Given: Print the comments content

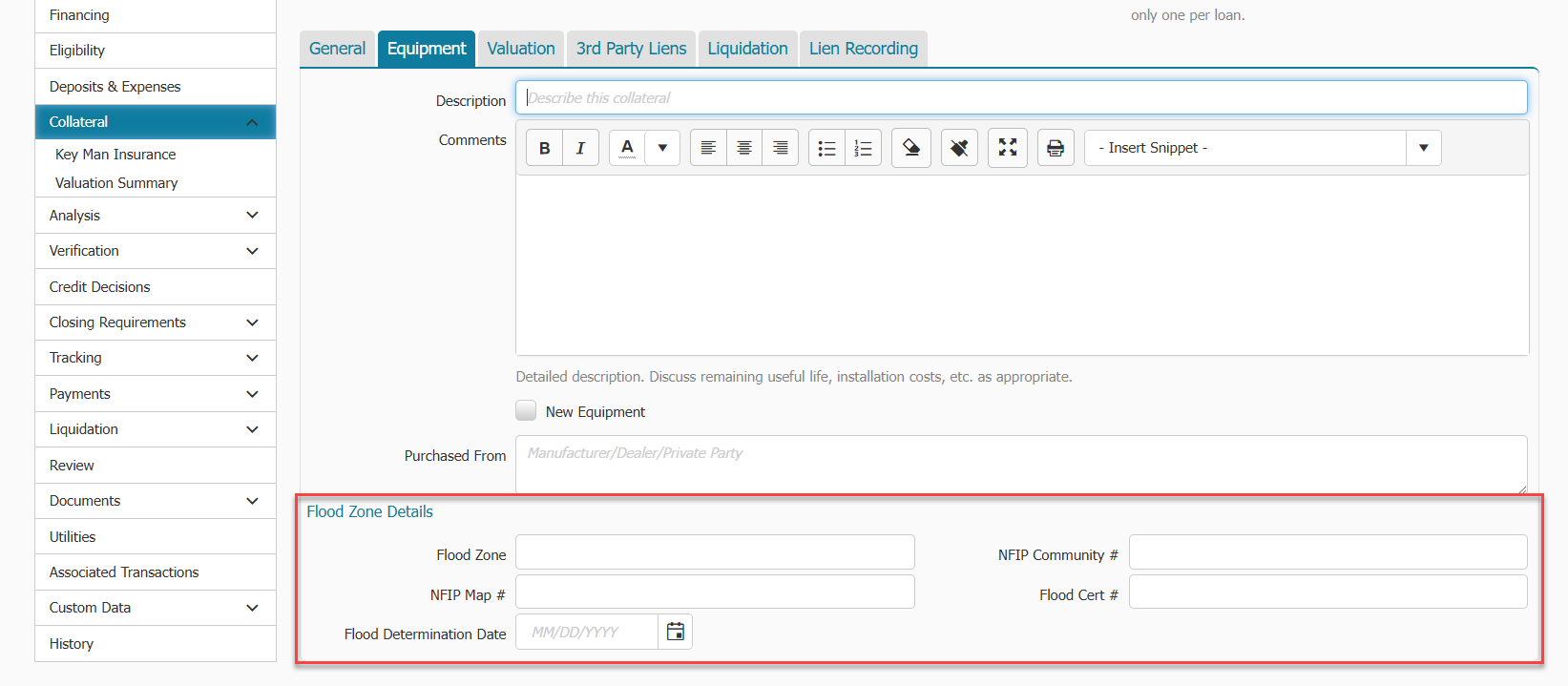Looking at the screenshot, I should [x=1056, y=148].
